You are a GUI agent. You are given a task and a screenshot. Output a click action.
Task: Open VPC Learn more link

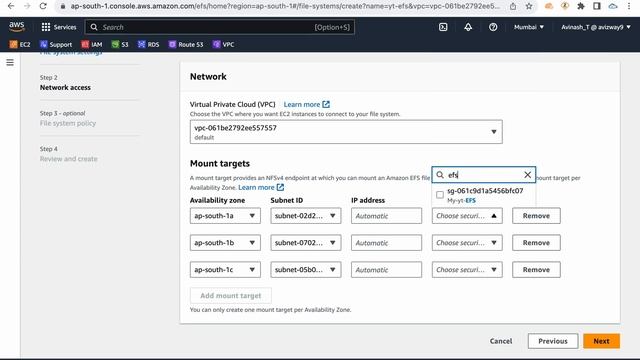[x=307, y=104]
